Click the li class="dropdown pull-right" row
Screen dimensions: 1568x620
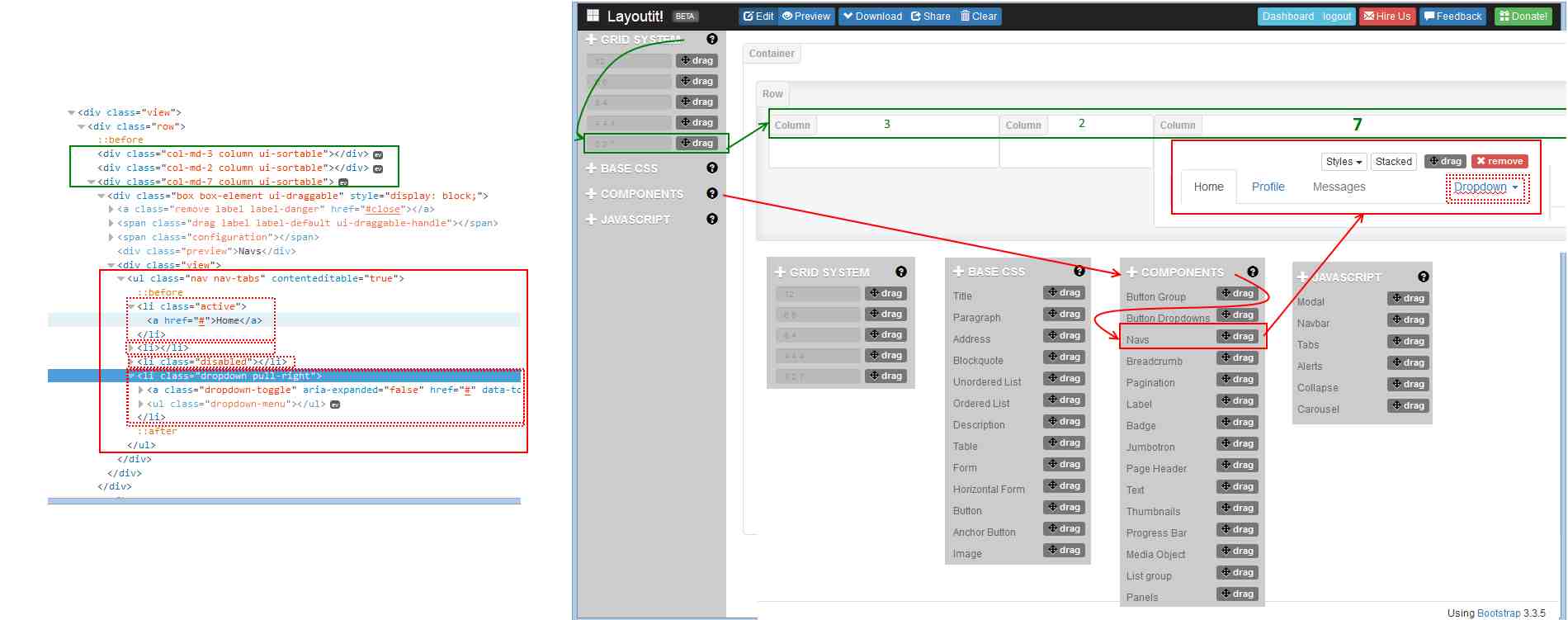[x=284, y=376]
